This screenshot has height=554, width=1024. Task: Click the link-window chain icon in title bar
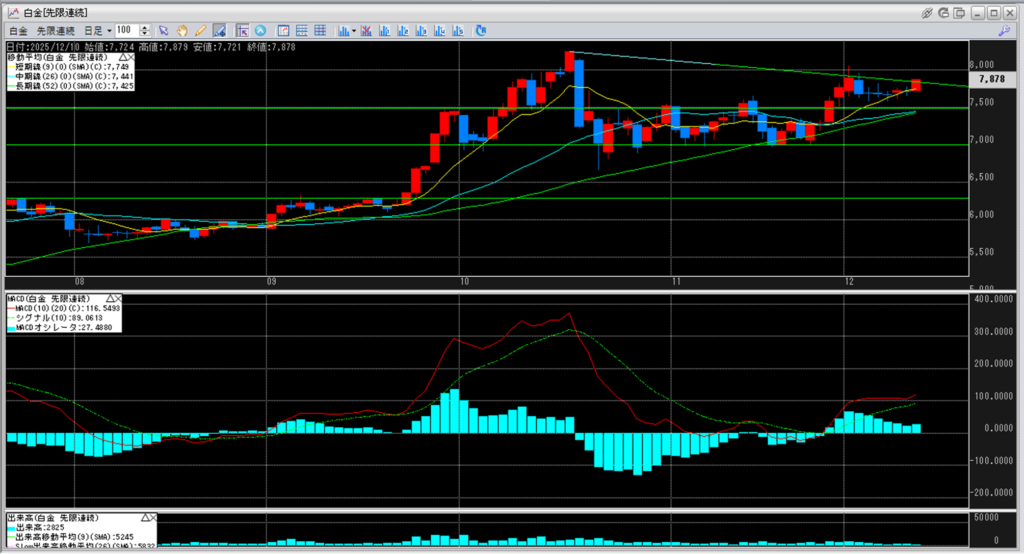(927, 12)
